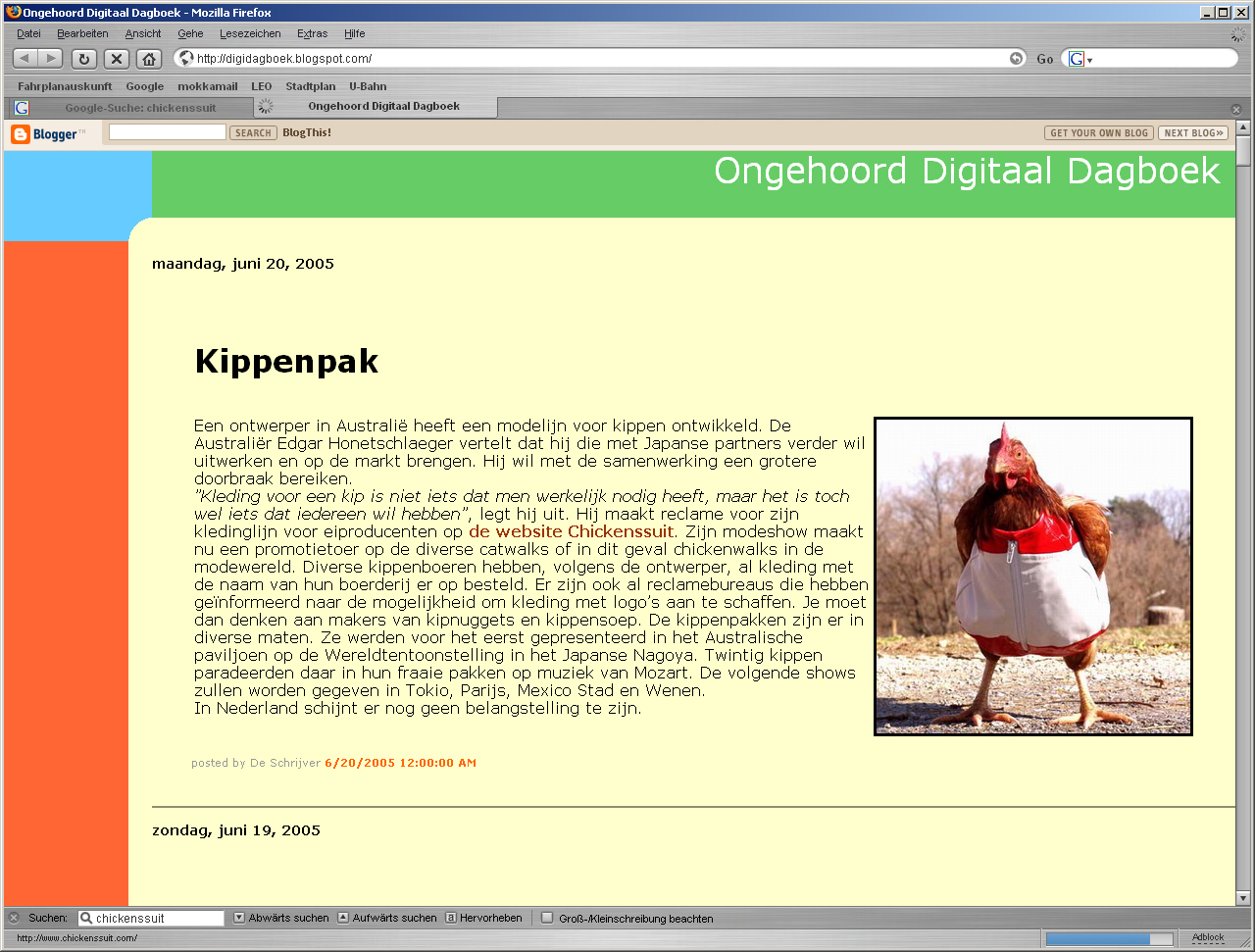Open the LEO bookmark
1255x952 pixels.
(261, 86)
